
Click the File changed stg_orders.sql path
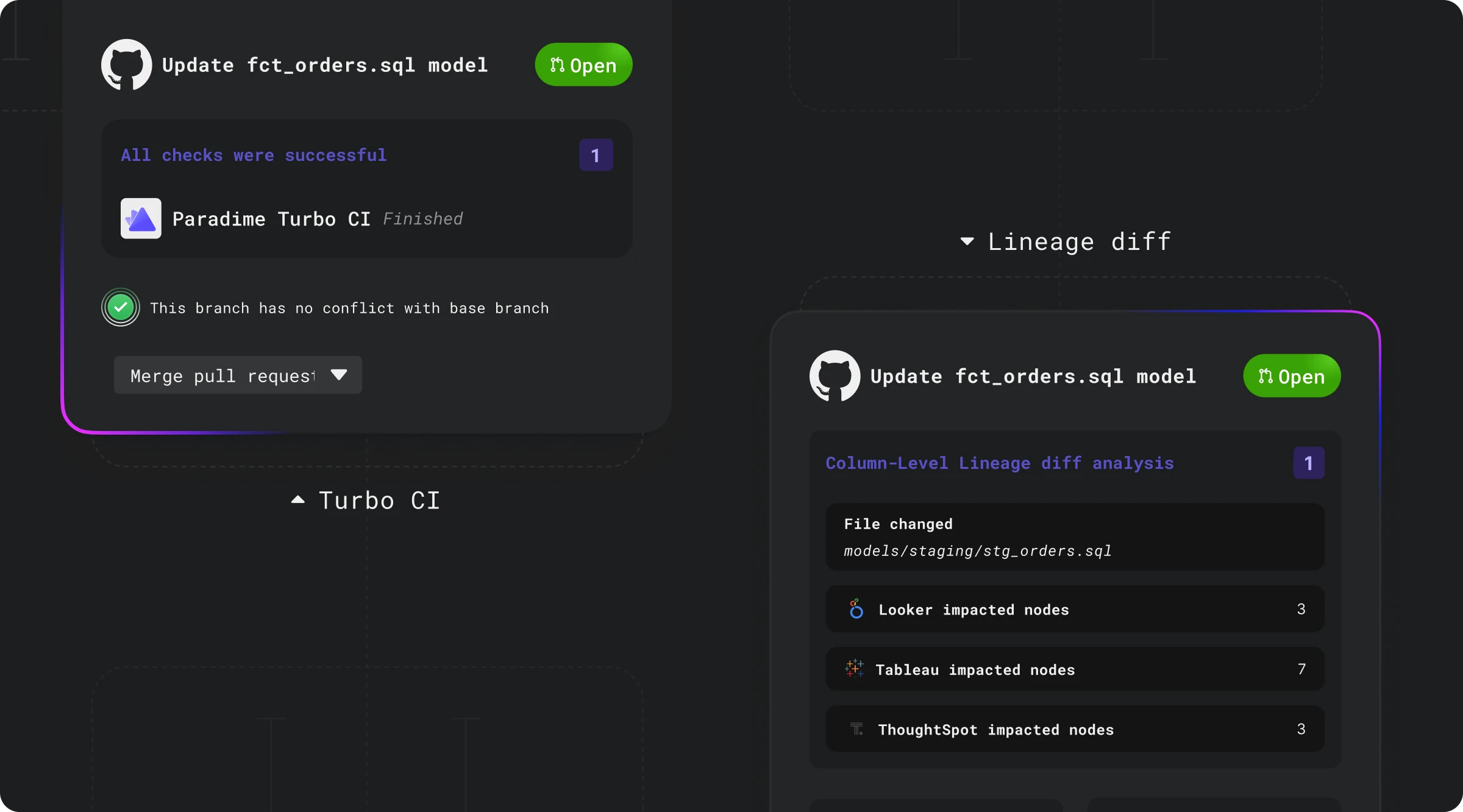click(977, 551)
